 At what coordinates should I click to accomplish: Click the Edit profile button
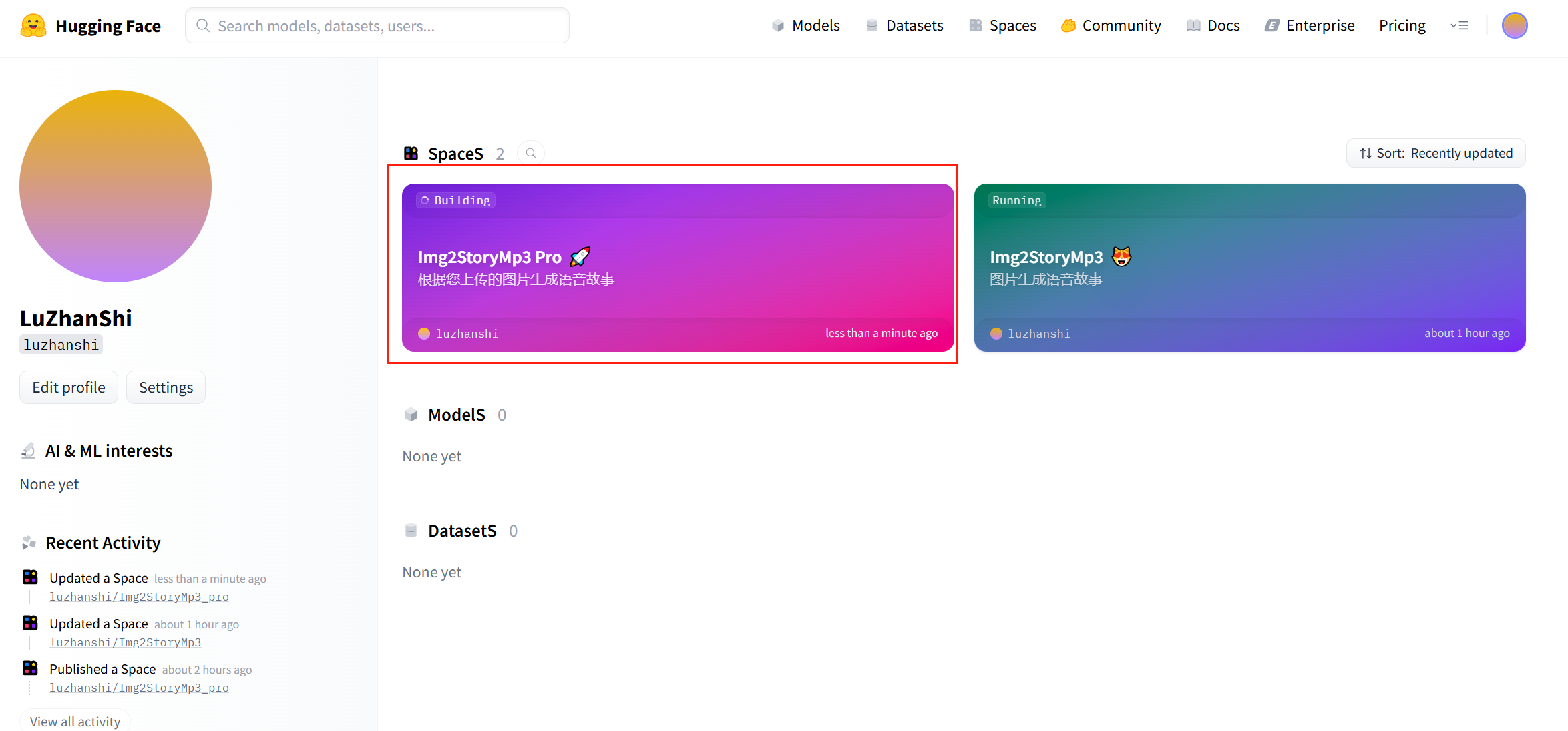[69, 387]
